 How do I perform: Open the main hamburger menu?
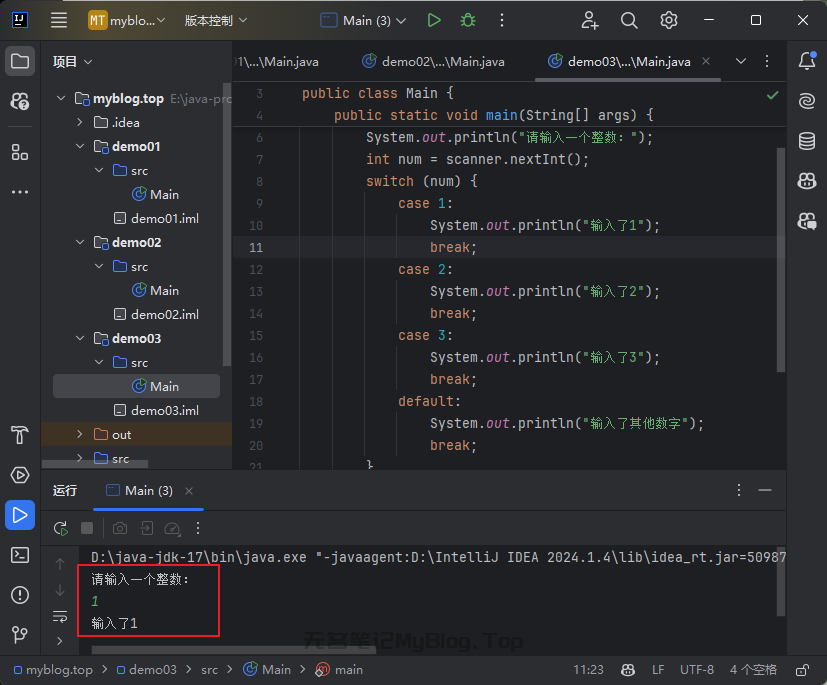(x=59, y=21)
